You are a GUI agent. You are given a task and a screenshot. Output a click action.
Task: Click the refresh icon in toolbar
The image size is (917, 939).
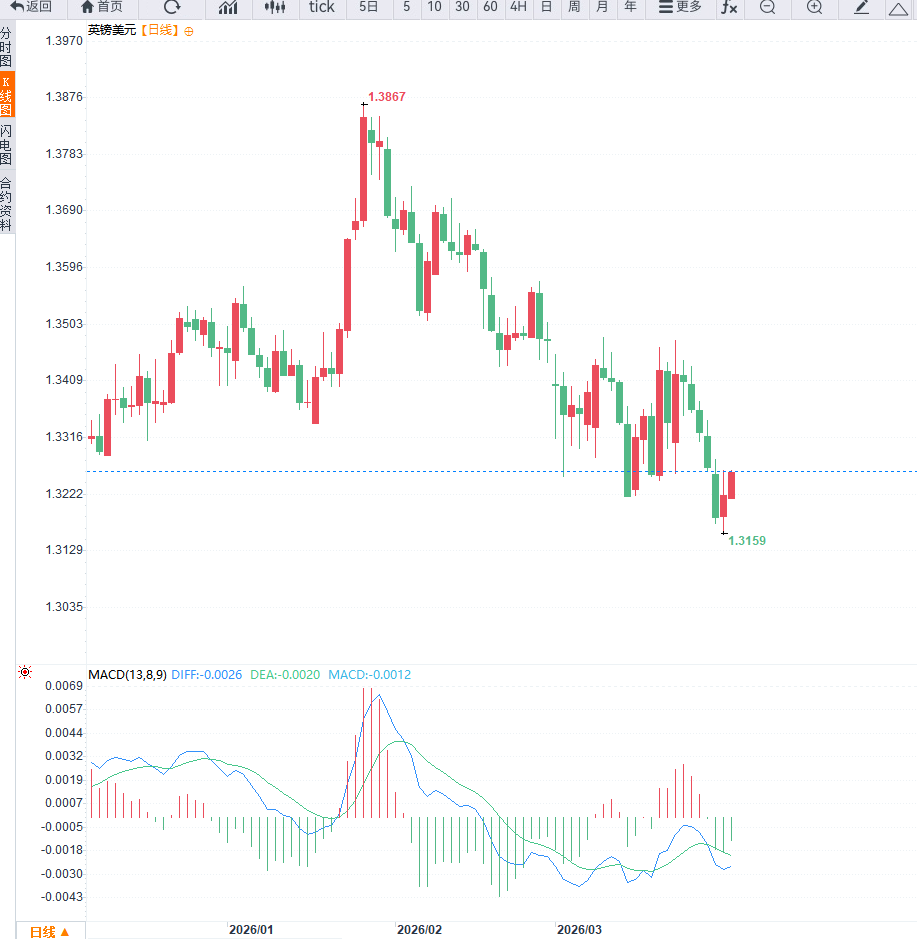tap(171, 7)
